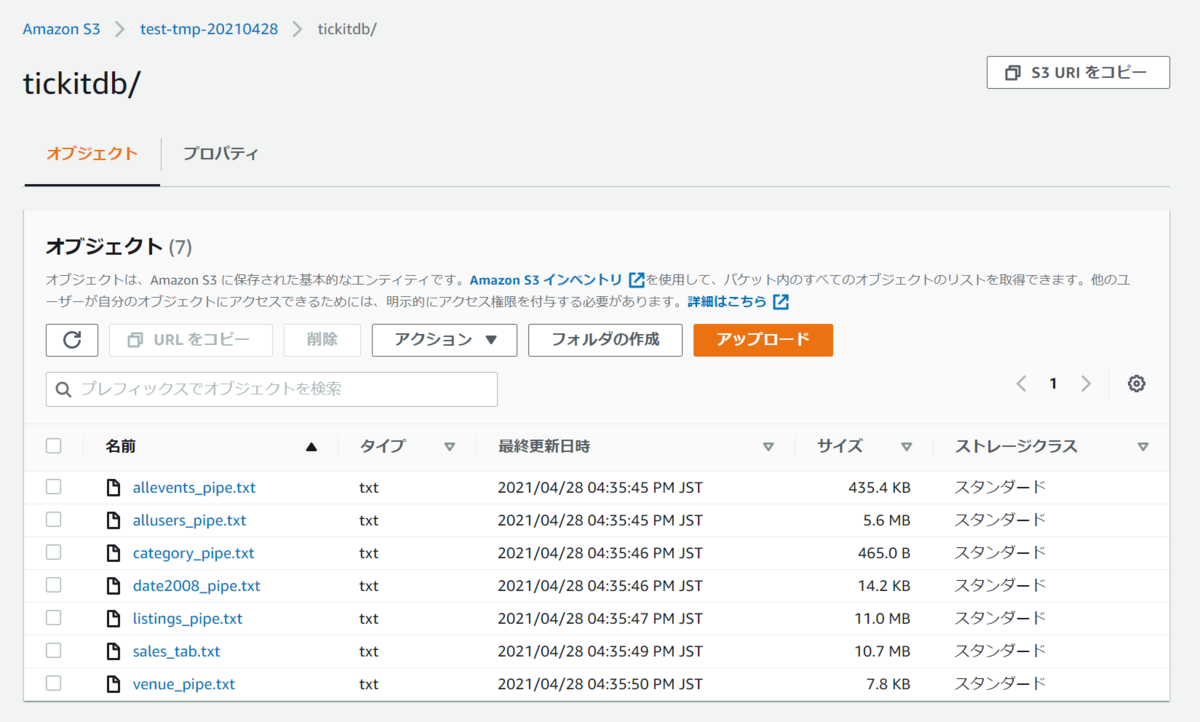
Task: Click file icon next to allevents_pipe.txt
Action: (x=113, y=488)
